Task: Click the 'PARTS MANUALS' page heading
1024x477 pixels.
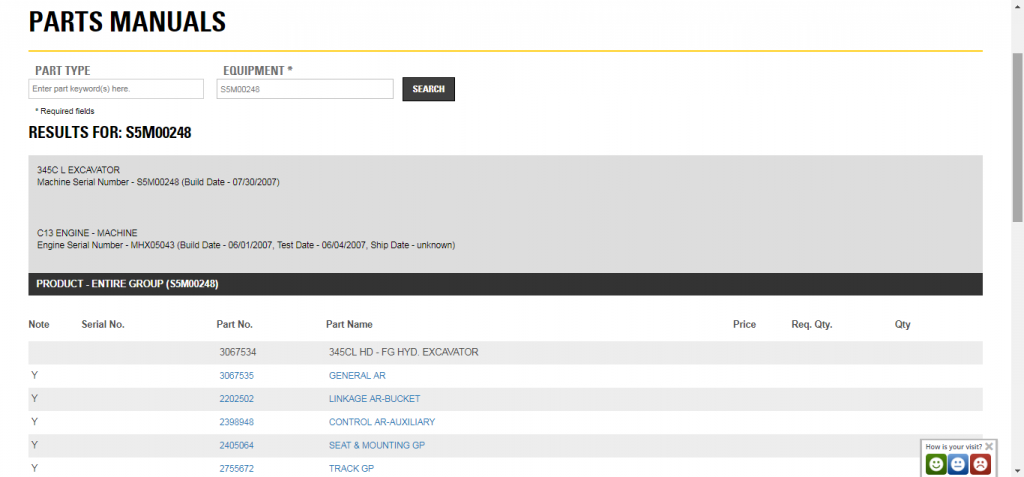Action: pos(127,22)
